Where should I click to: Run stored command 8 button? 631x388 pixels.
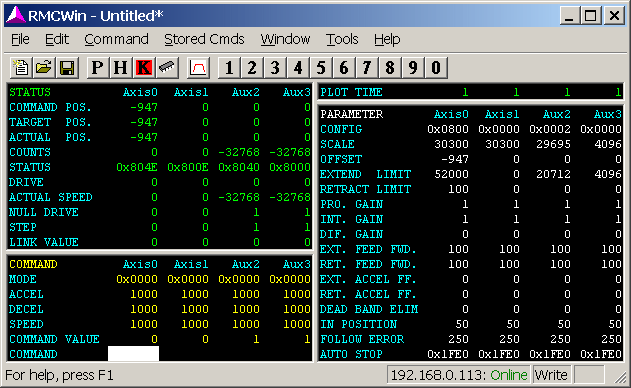[x=390, y=67]
